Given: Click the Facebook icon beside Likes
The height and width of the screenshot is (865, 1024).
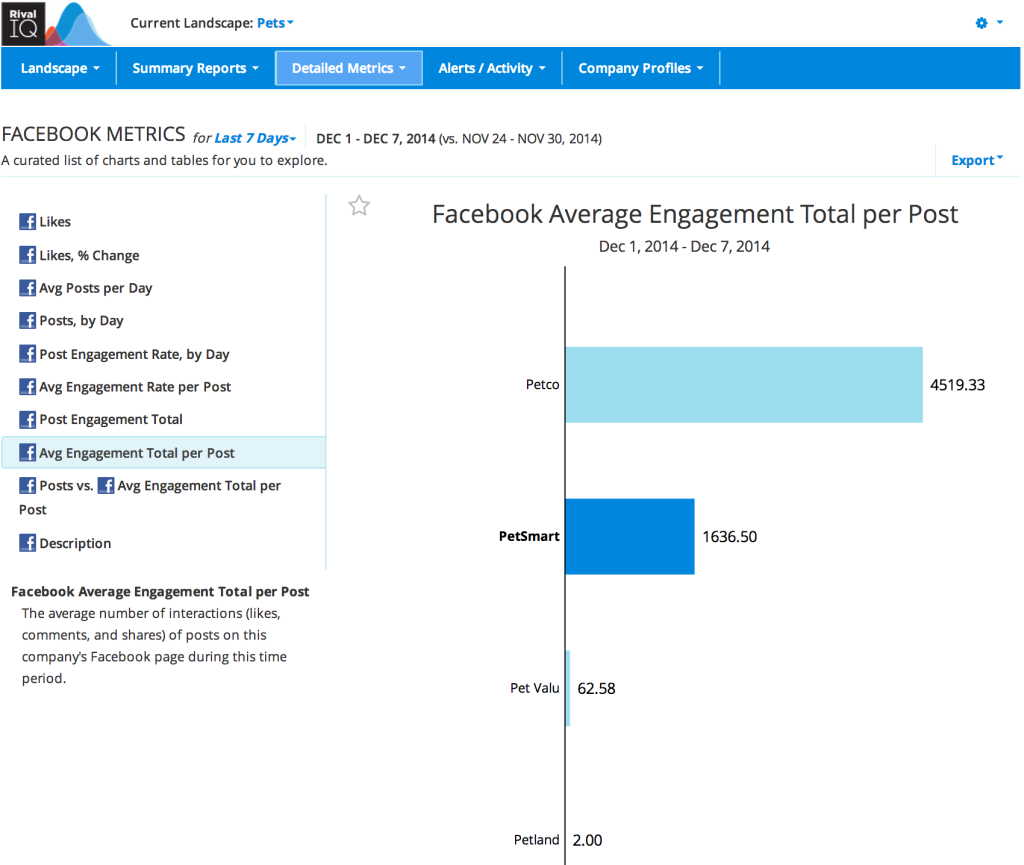Looking at the screenshot, I should click(27, 221).
